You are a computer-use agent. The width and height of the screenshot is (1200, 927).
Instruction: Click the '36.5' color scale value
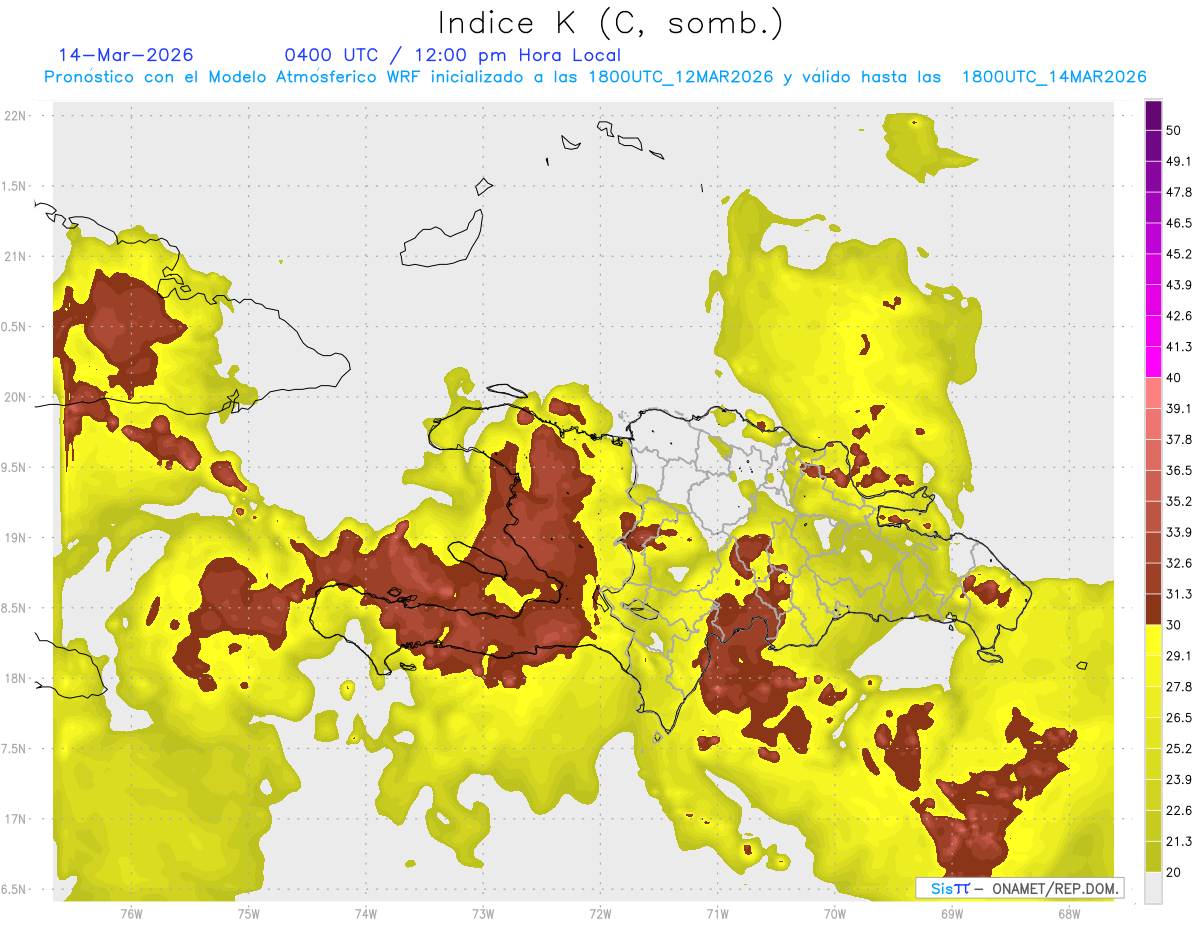[x=1179, y=470]
